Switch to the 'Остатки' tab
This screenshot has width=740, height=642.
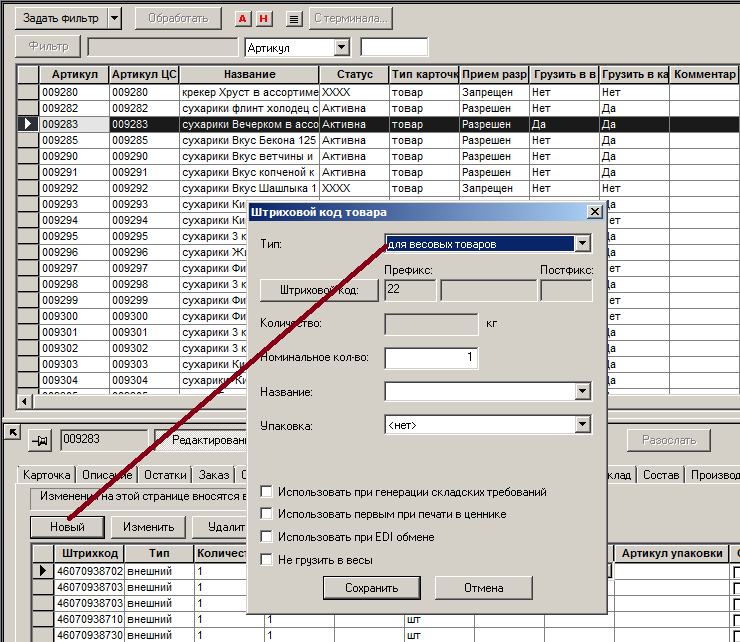(165, 474)
